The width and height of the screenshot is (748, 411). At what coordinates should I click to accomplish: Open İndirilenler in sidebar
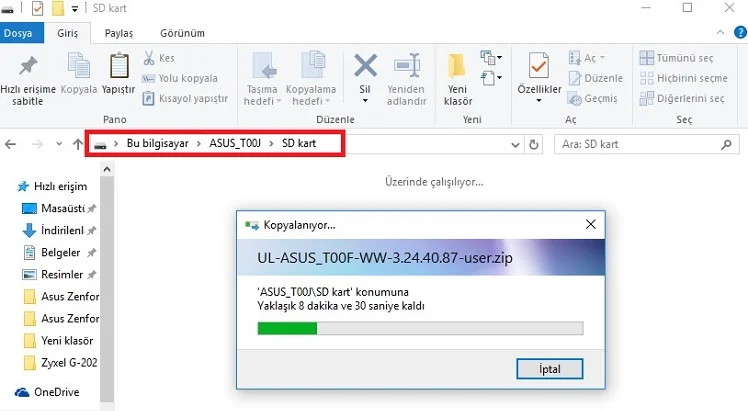(x=59, y=230)
